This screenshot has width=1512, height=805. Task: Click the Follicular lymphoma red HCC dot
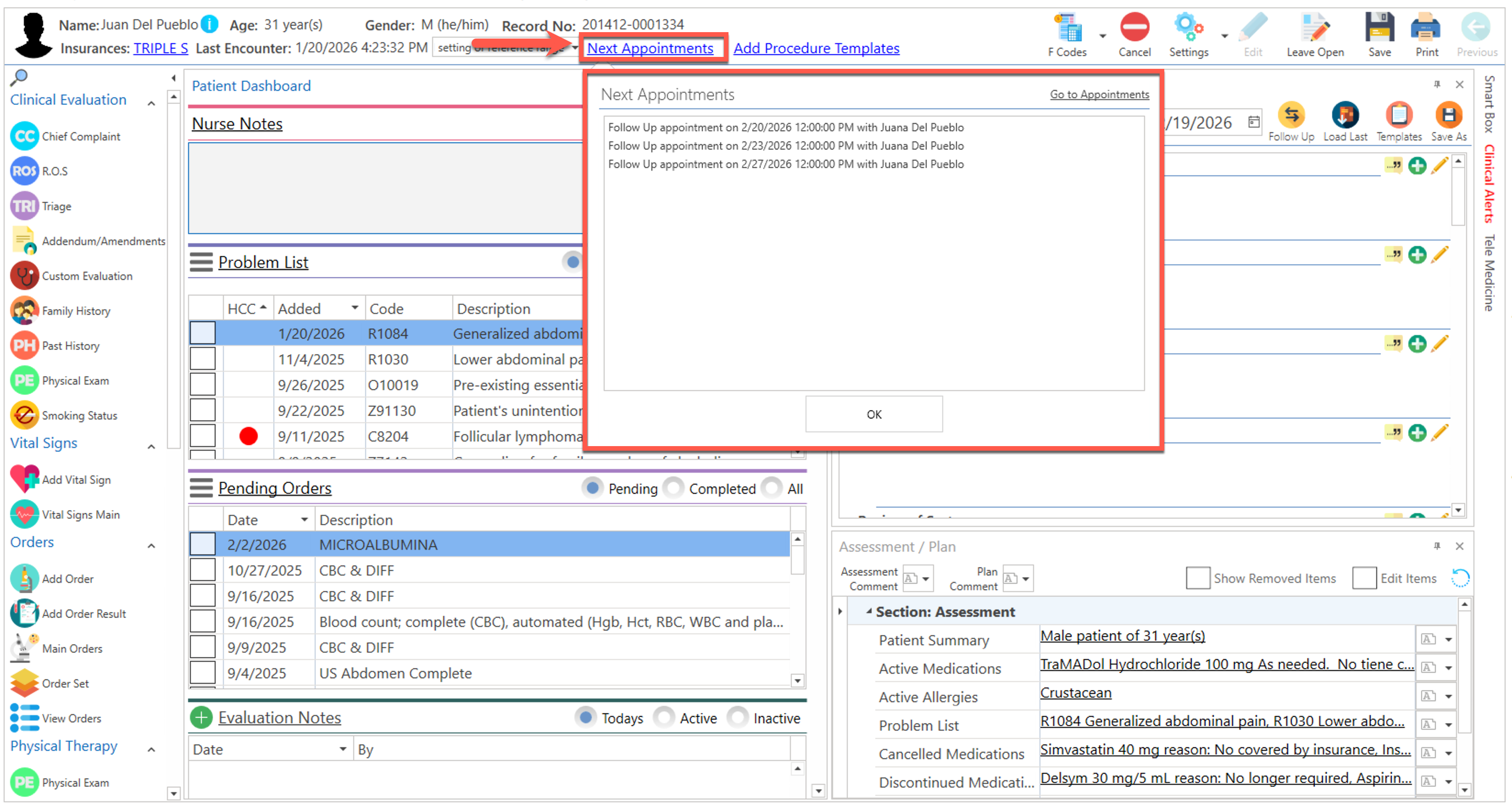pos(248,436)
